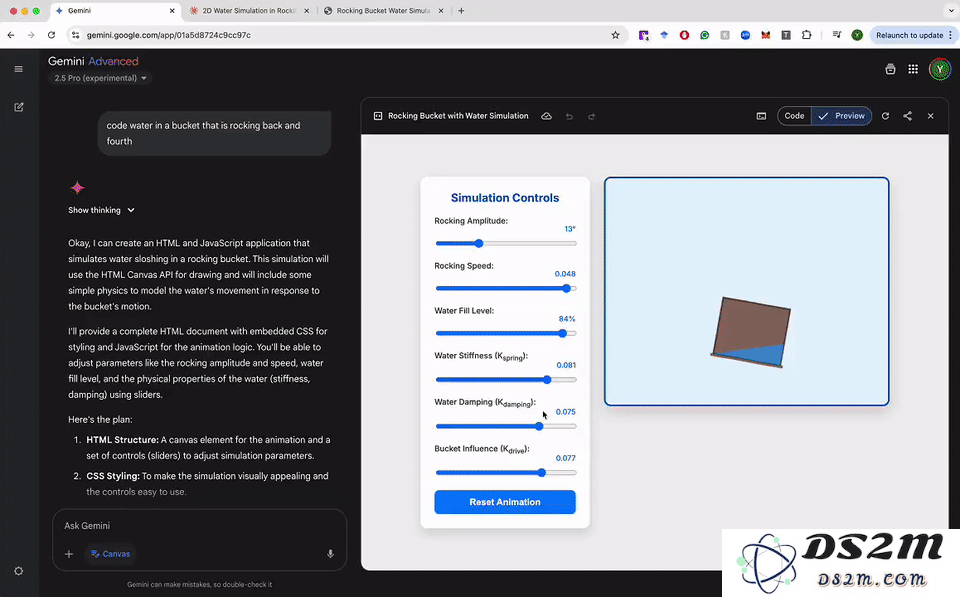Click the cloud save icon in canvas header
The height and width of the screenshot is (597, 960).
click(x=546, y=116)
